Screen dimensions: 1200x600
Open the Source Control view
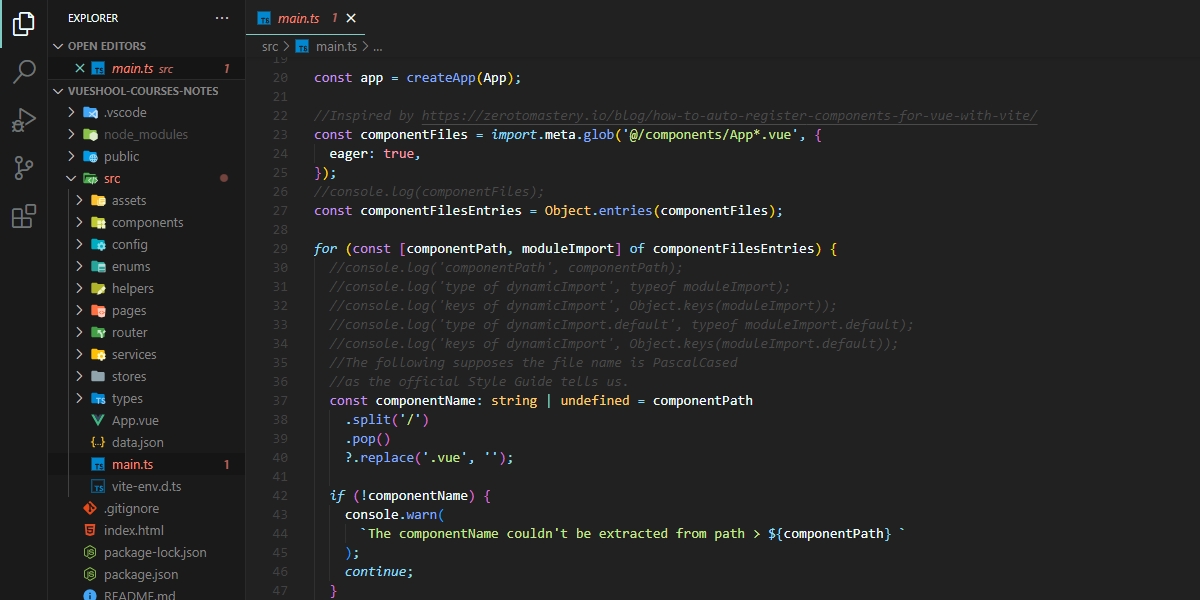(24, 168)
